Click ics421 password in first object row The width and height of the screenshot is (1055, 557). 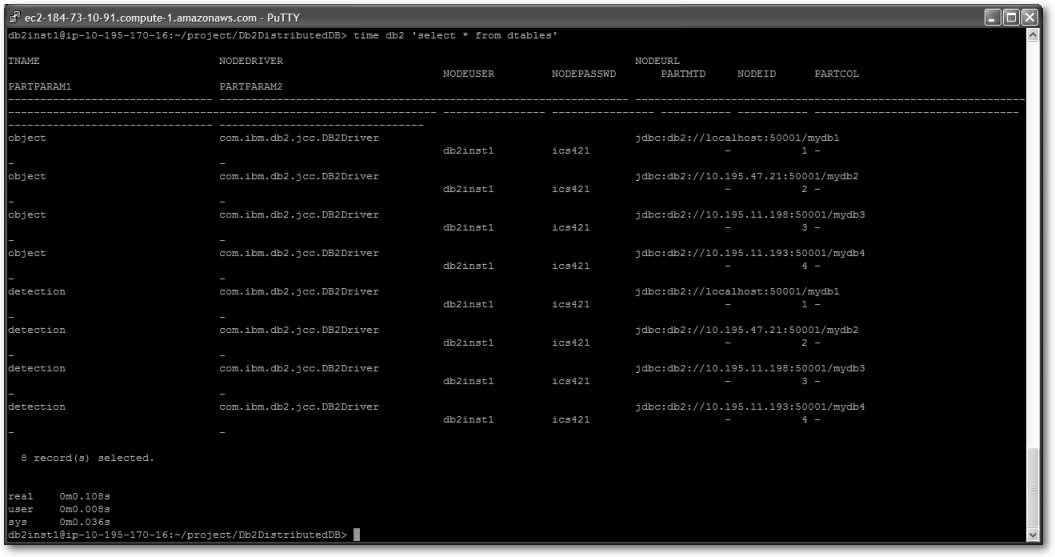(571, 151)
